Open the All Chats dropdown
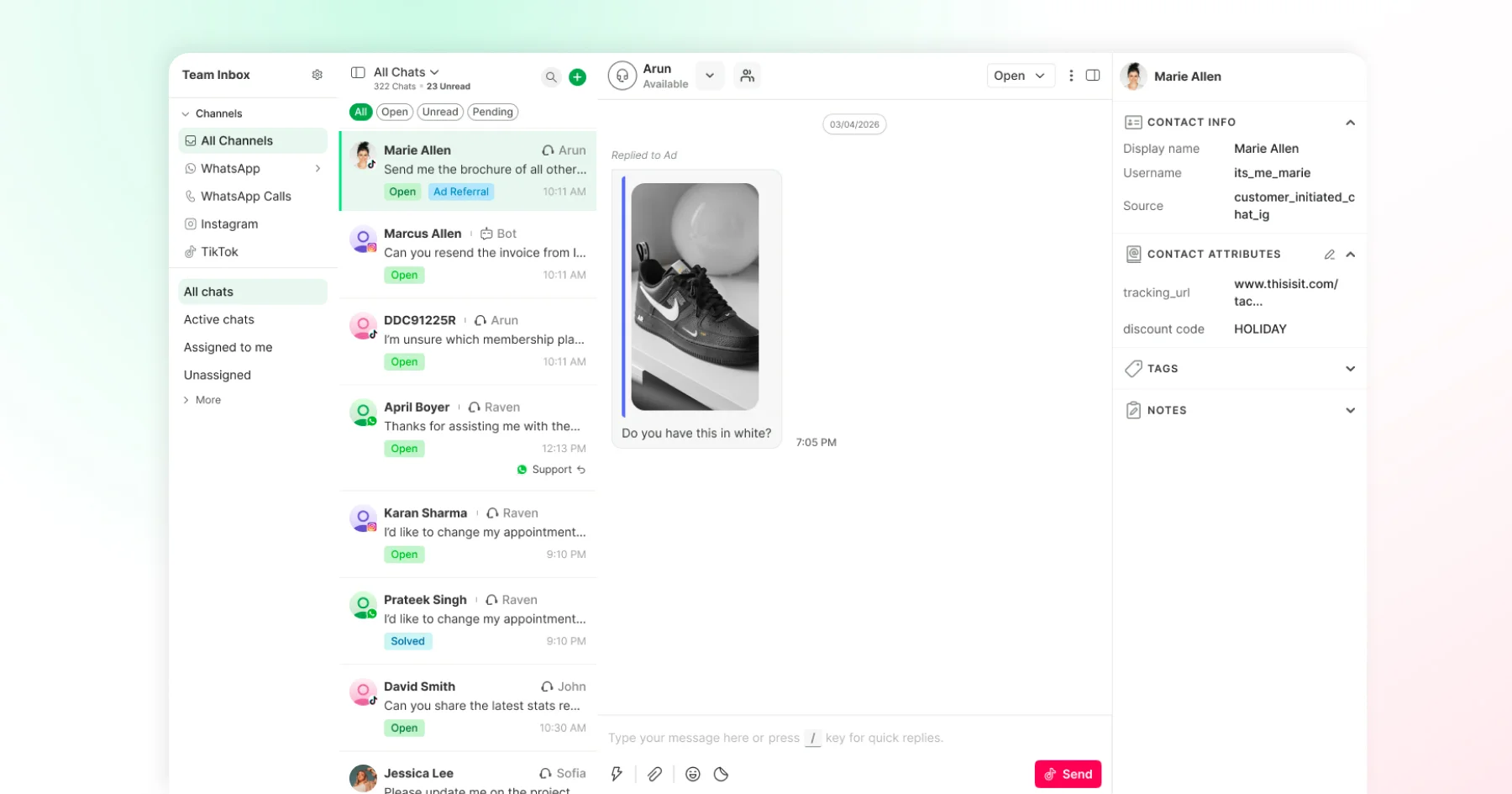Screen dimensions: 1512x794 point(407,72)
